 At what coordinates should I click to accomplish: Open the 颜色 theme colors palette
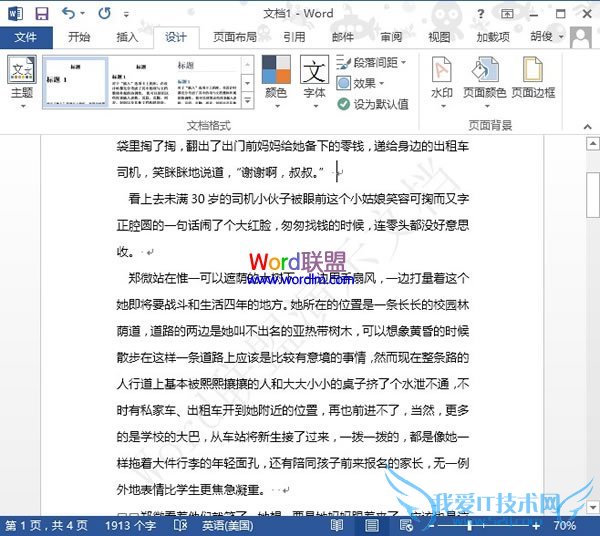276,82
